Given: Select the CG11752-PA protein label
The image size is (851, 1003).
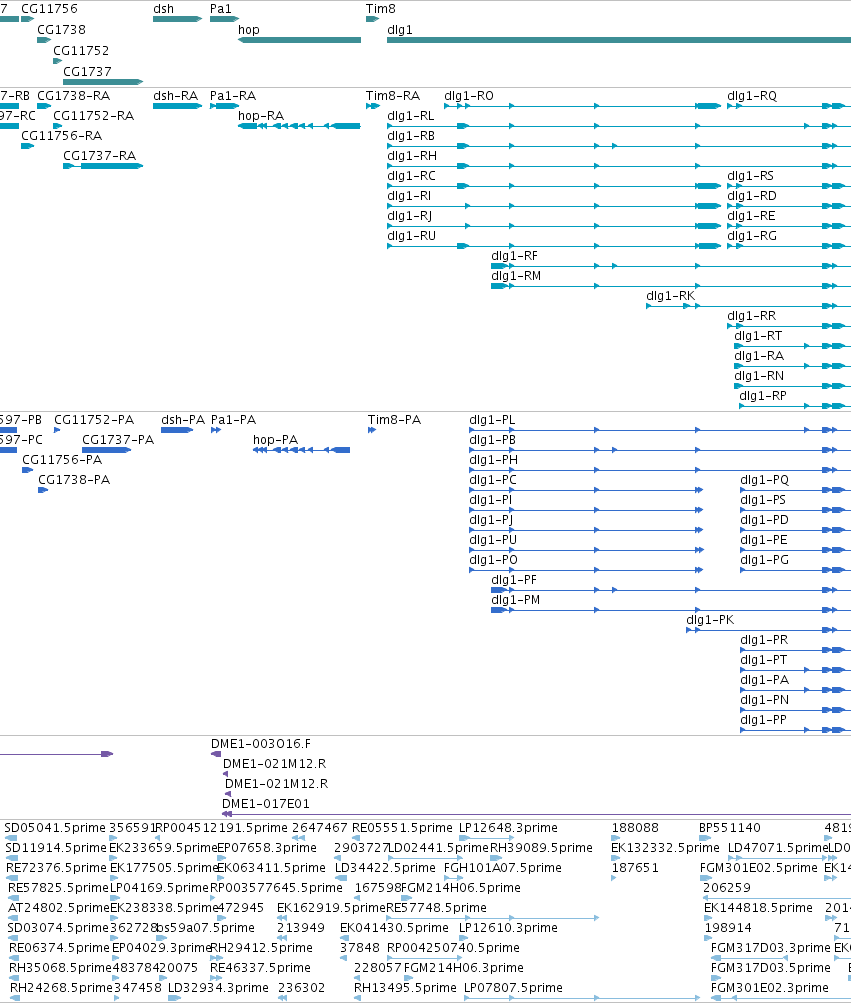Looking at the screenshot, I should pos(94,420).
